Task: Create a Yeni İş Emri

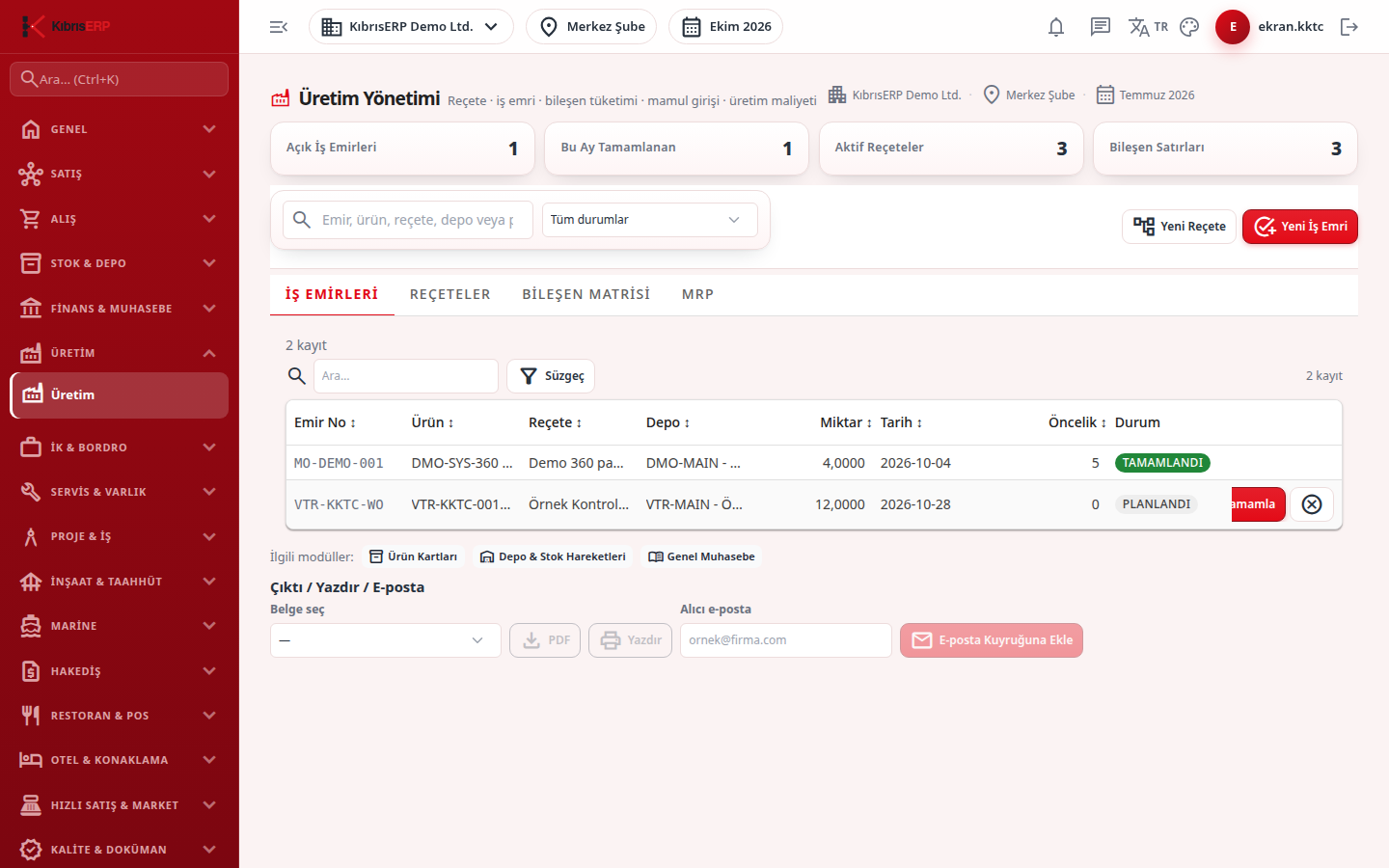Action: click(1300, 227)
